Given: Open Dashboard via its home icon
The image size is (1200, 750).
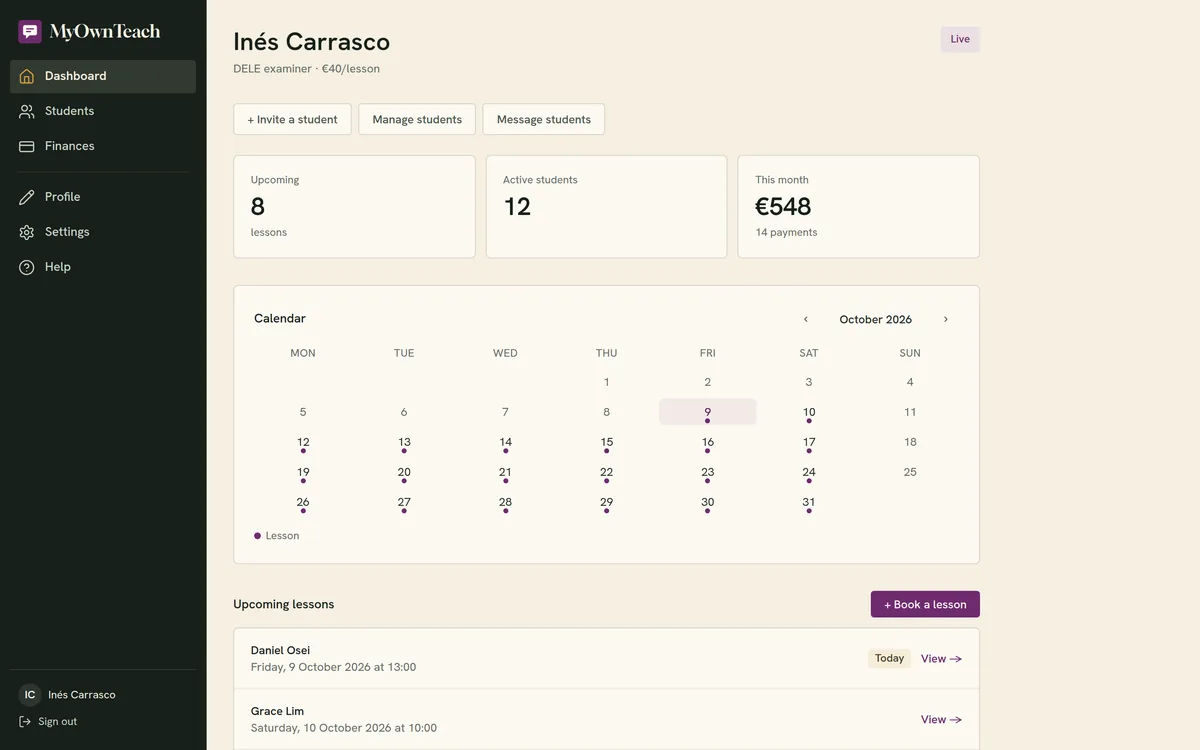Looking at the screenshot, I should 27,76.
